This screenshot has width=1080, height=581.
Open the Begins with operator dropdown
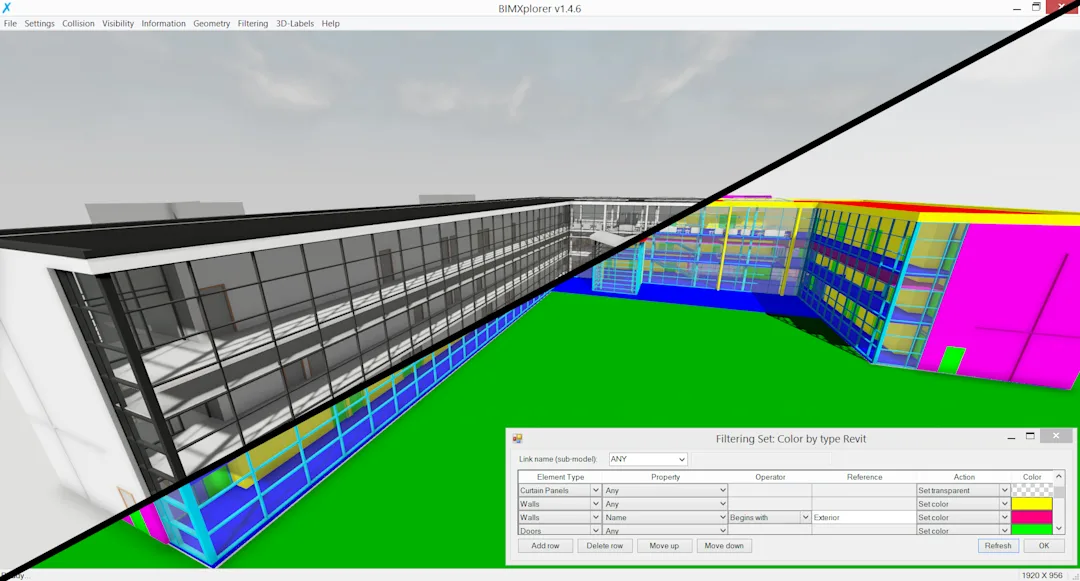tap(806, 517)
